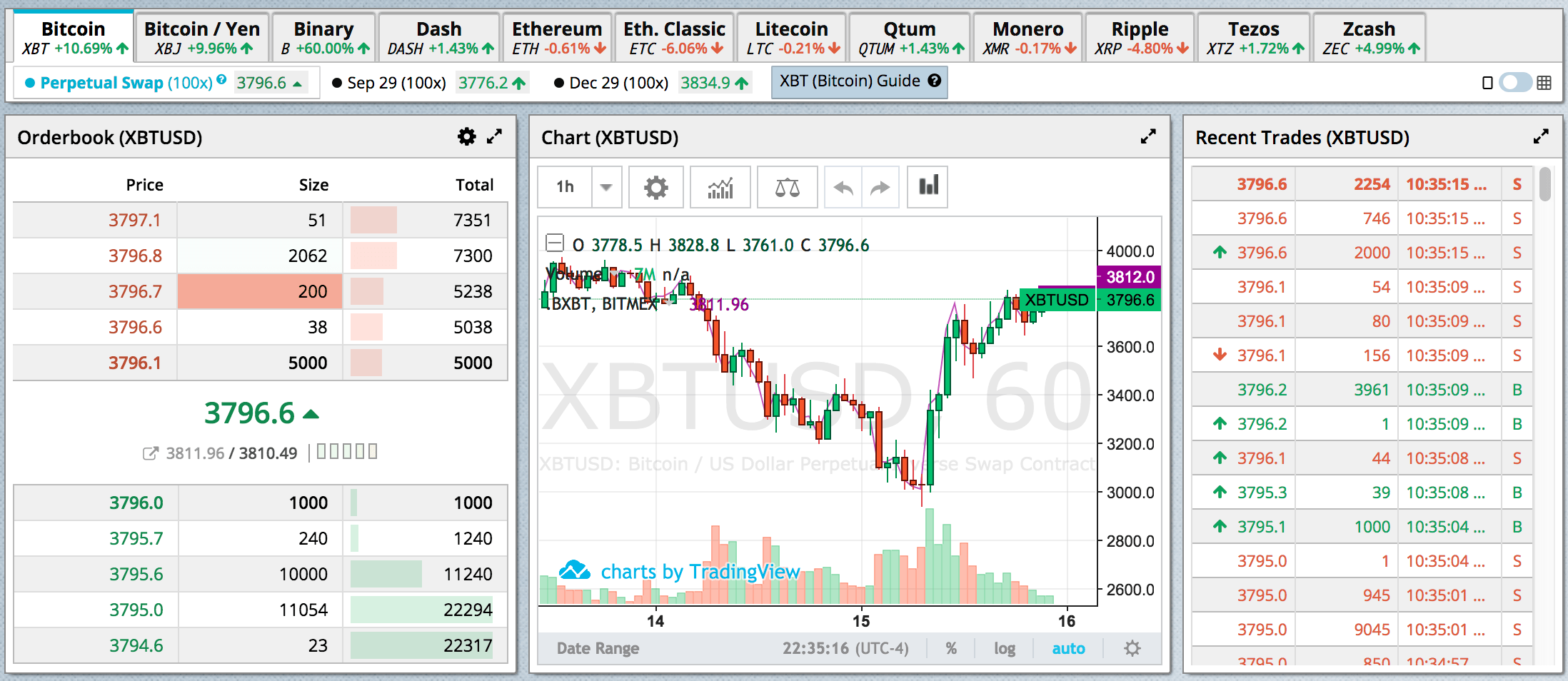Open the Date Range selector
1568x681 pixels.
(x=598, y=648)
